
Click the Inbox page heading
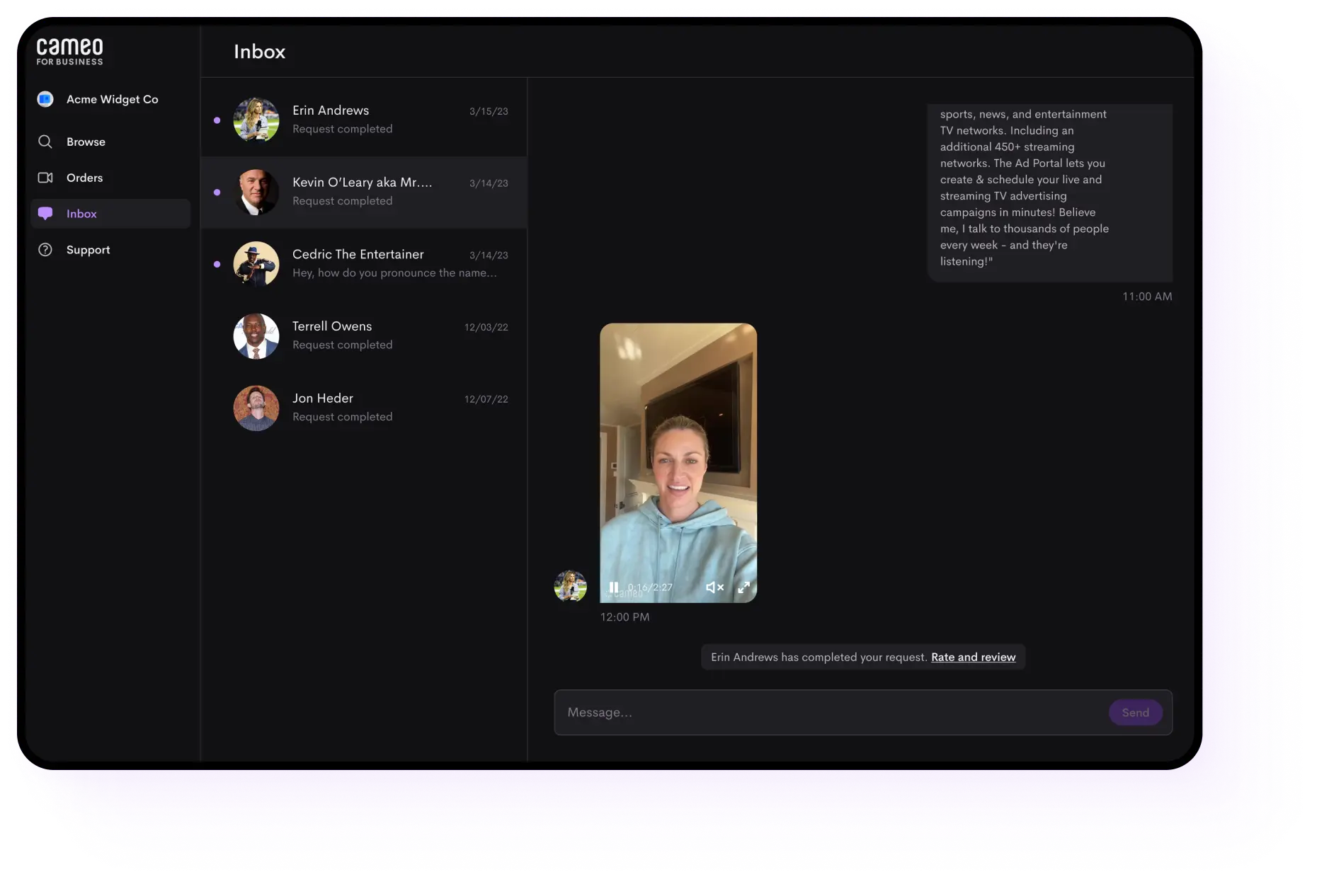(x=260, y=52)
